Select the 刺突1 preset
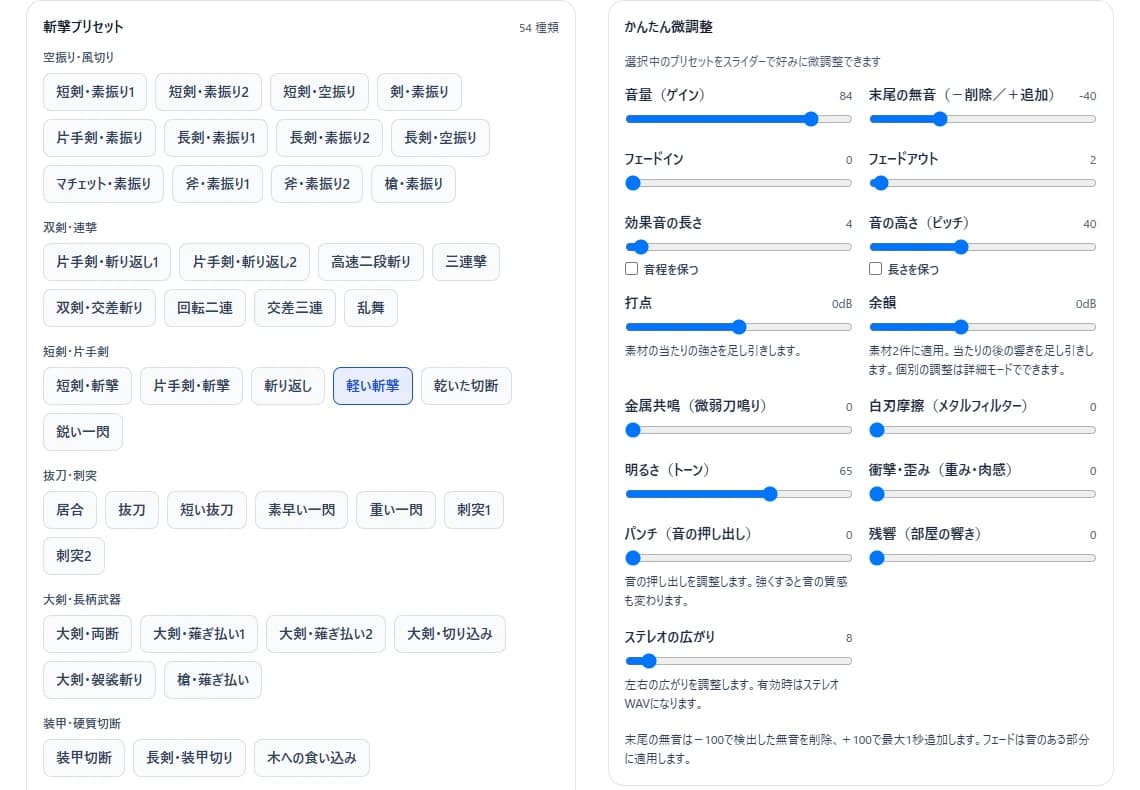Viewport: 1140px width, 790px height. pyautogui.click(x=473, y=509)
